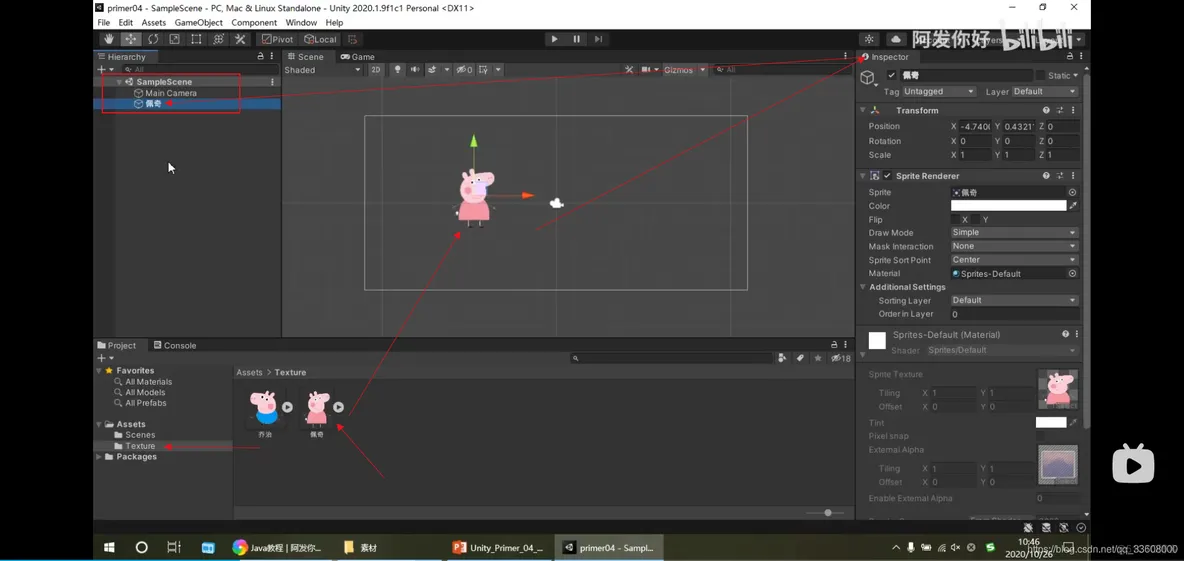The height and width of the screenshot is (561, 1184).
Task: Open custom editor tools wrench icon
Action: point(240,39)
